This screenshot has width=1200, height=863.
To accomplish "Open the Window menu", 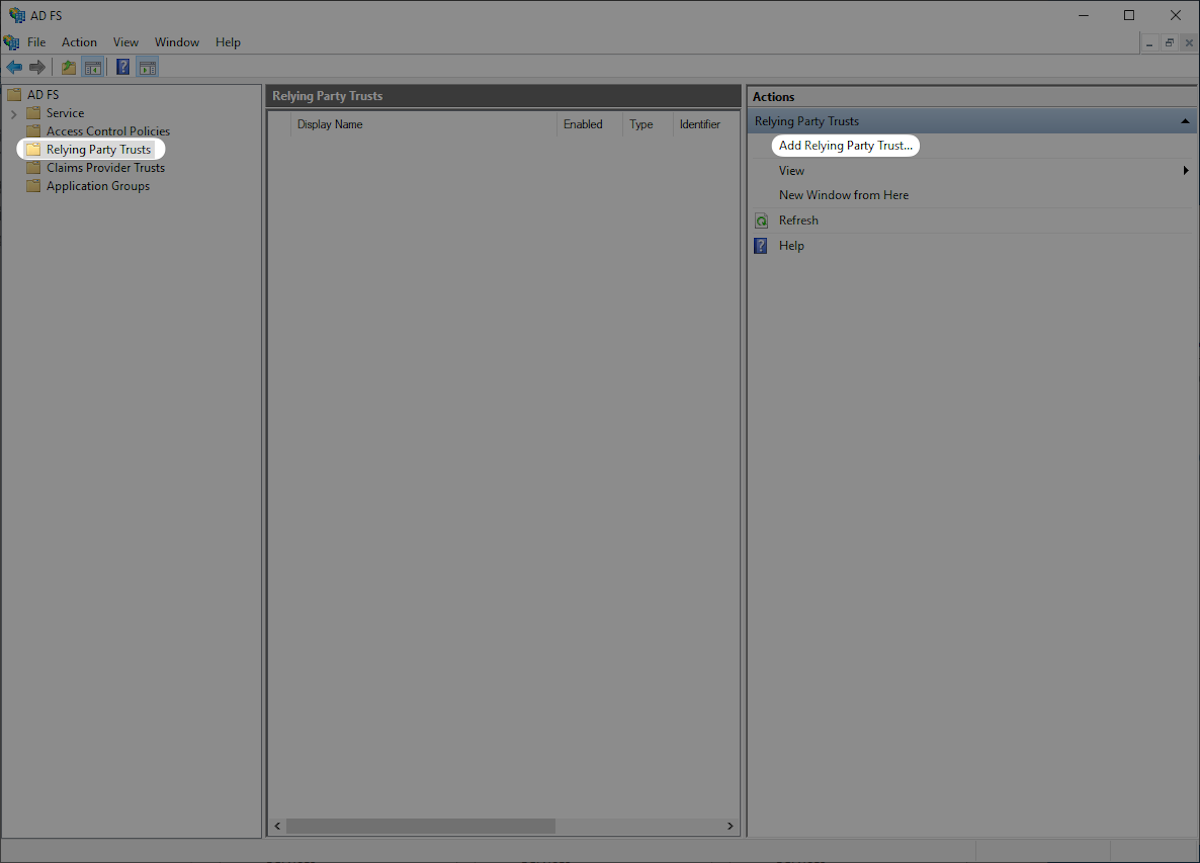I will coord(177,42).
